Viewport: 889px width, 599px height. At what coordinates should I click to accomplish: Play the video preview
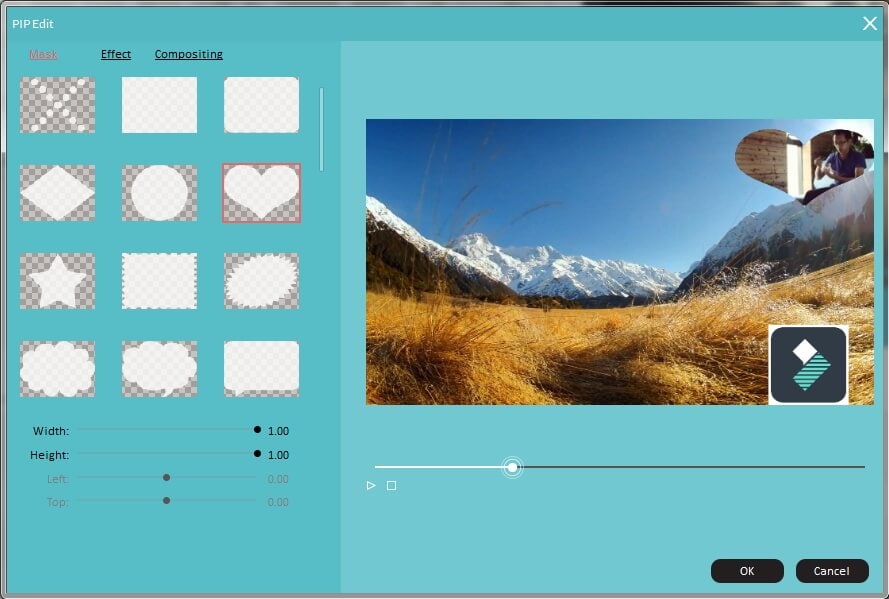coord(370,485)
